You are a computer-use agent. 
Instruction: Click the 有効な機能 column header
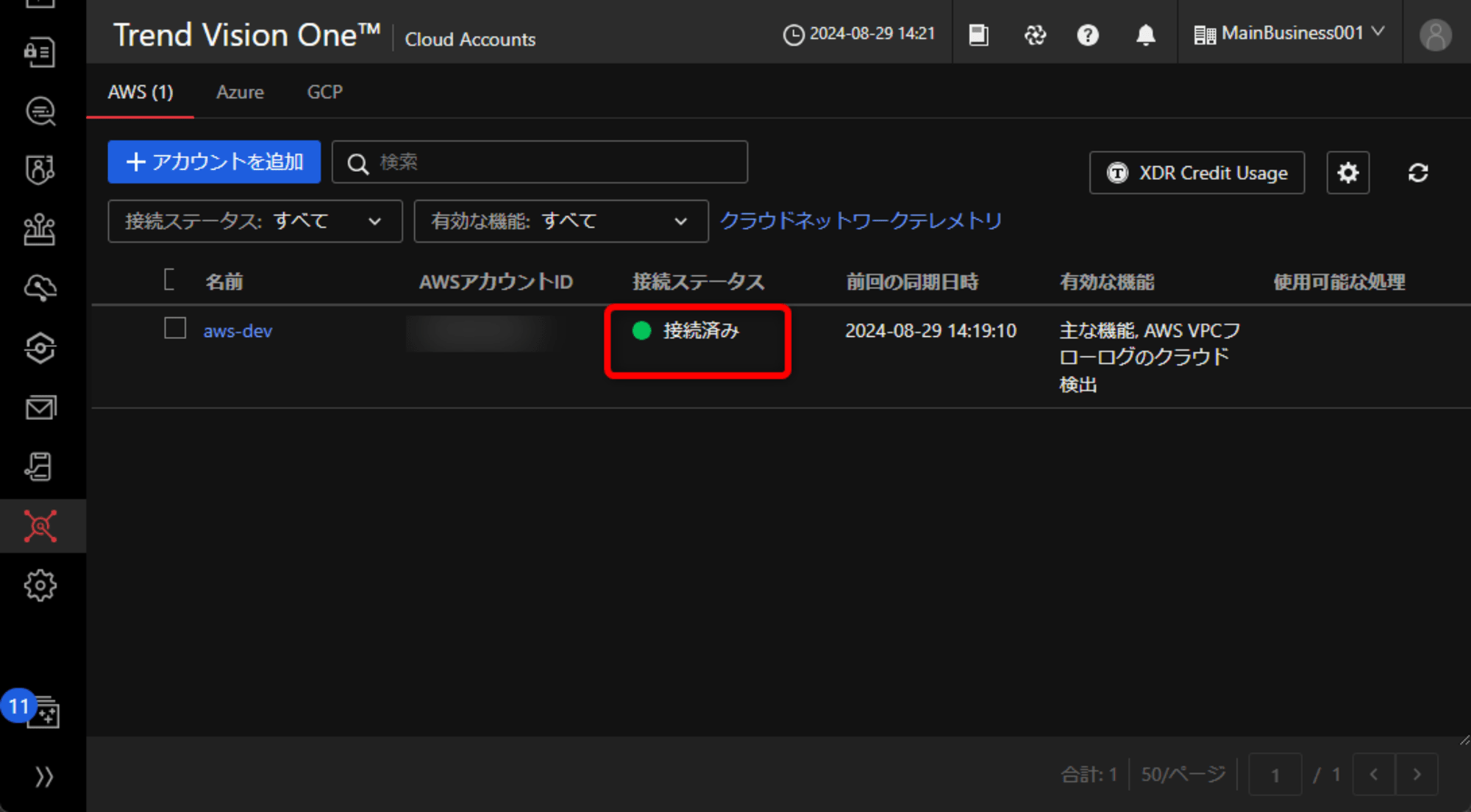click(1107, 282)
